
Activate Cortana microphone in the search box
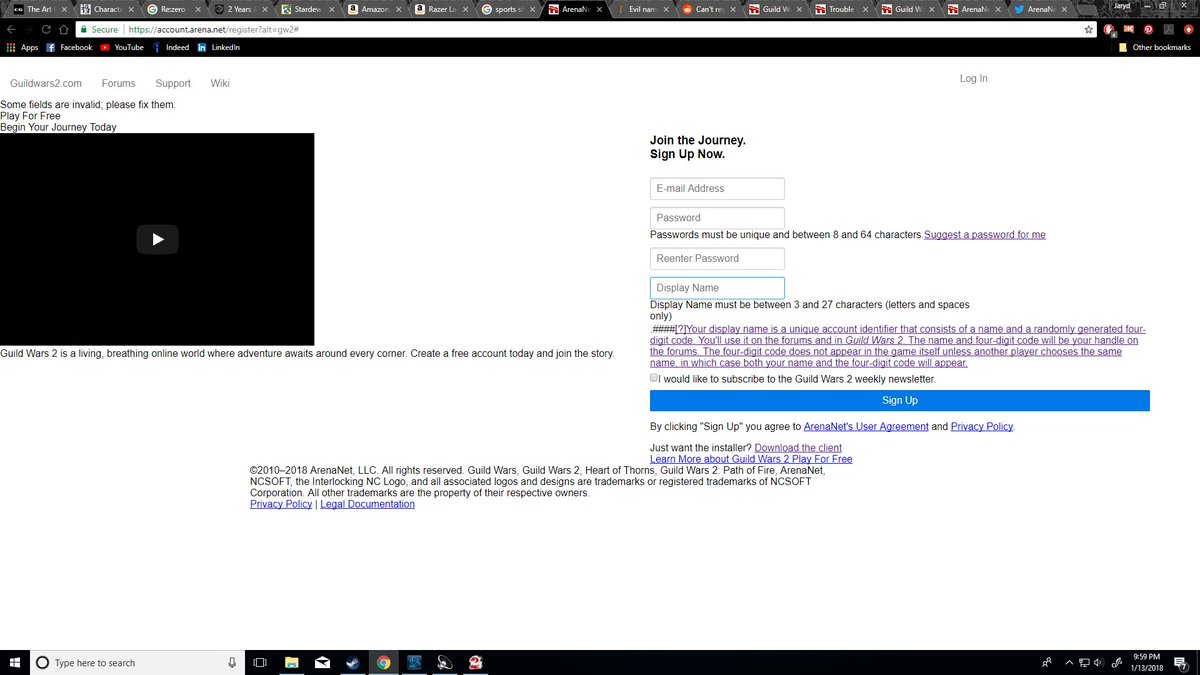pyautogui.click(x=232, y=662)
